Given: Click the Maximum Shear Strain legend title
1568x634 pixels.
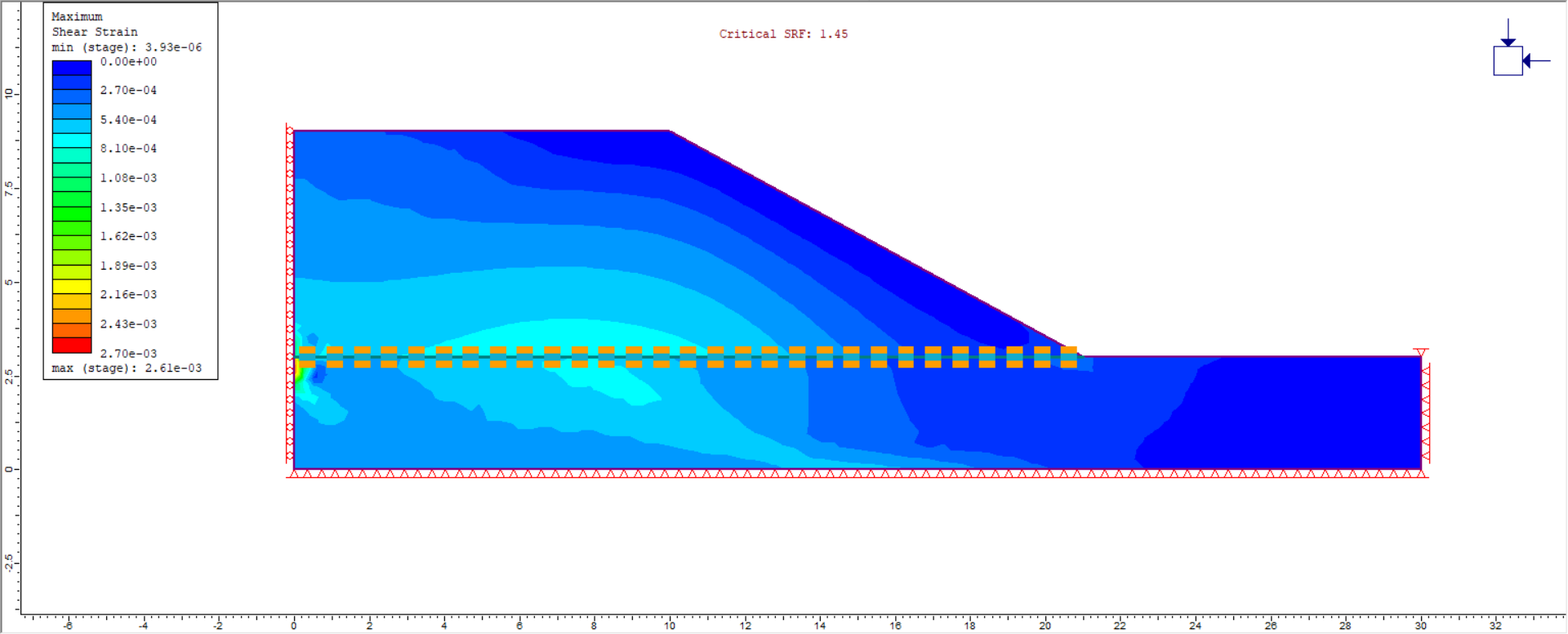Looking at the screenshot, I should point(94,25).
